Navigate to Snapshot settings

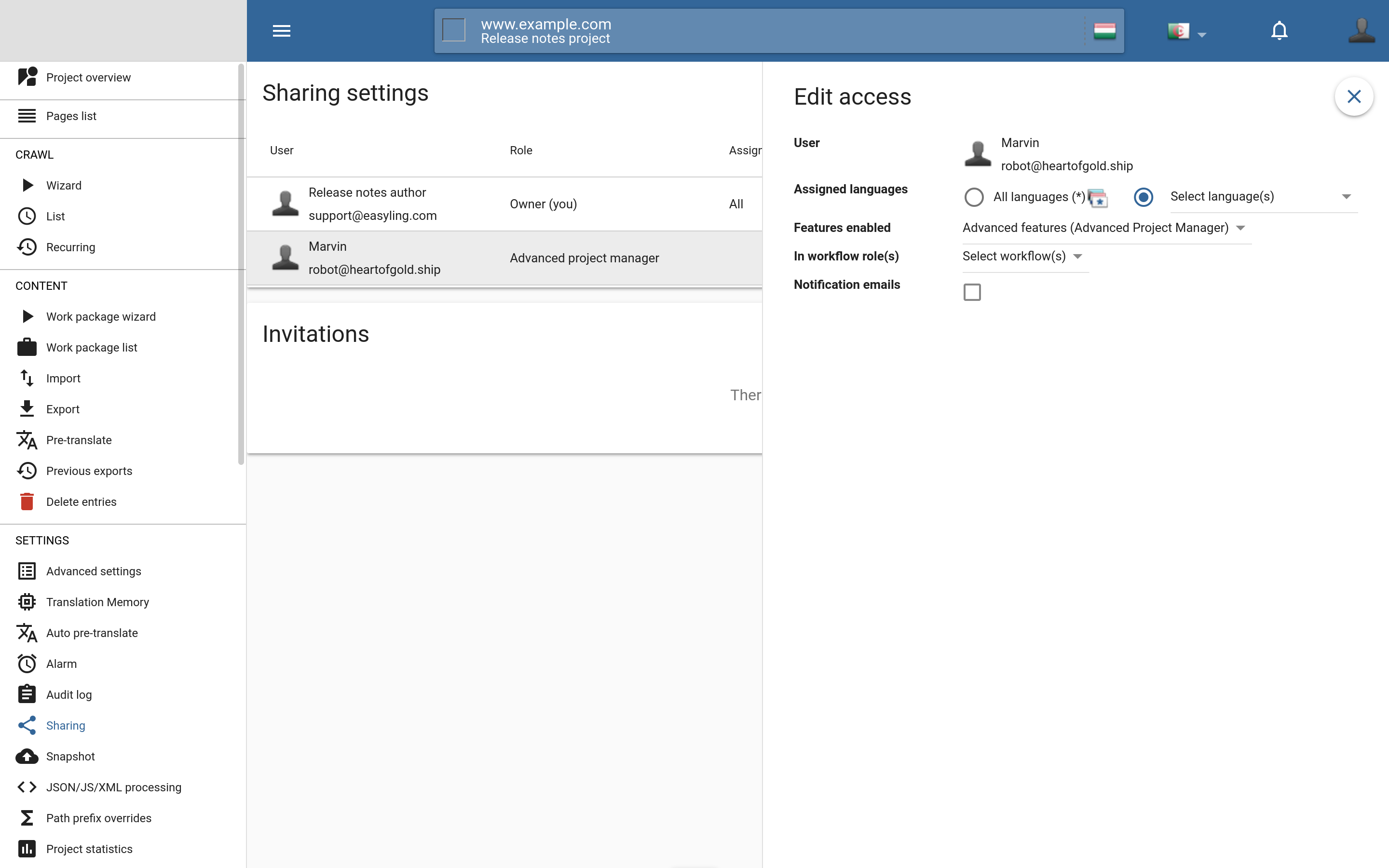(123, 756)
